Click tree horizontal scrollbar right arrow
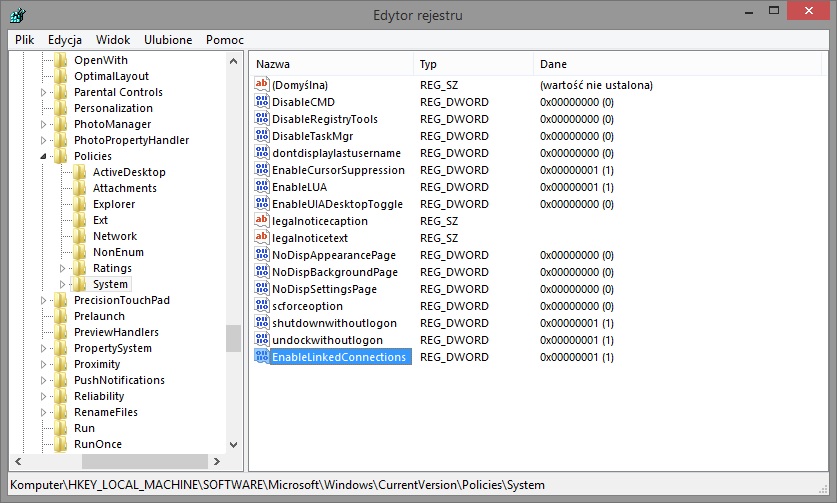Screen dimensions: 837x503 [216, 461]
